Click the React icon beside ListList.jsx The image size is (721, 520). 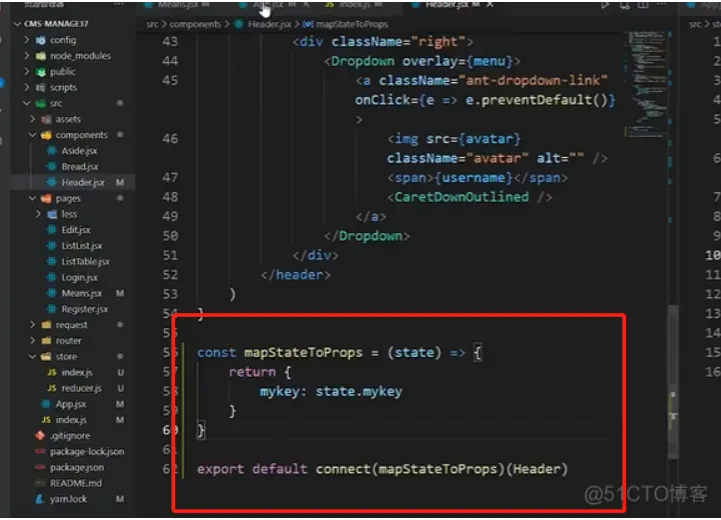(52, 246)
